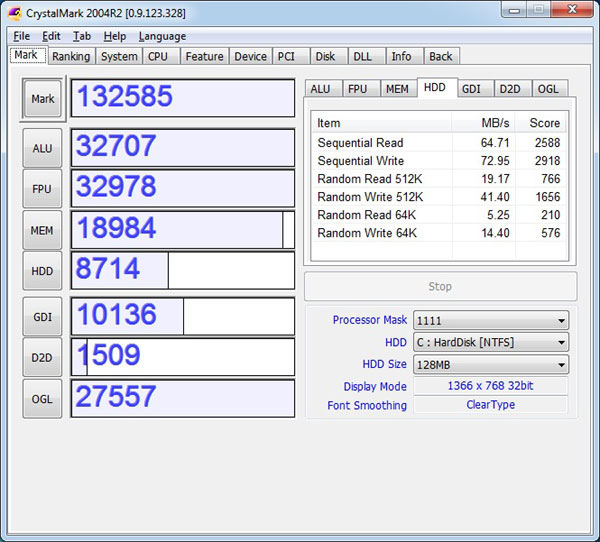Run the MEM benchmark button
The image size is (600, 542).
(42, 230)
